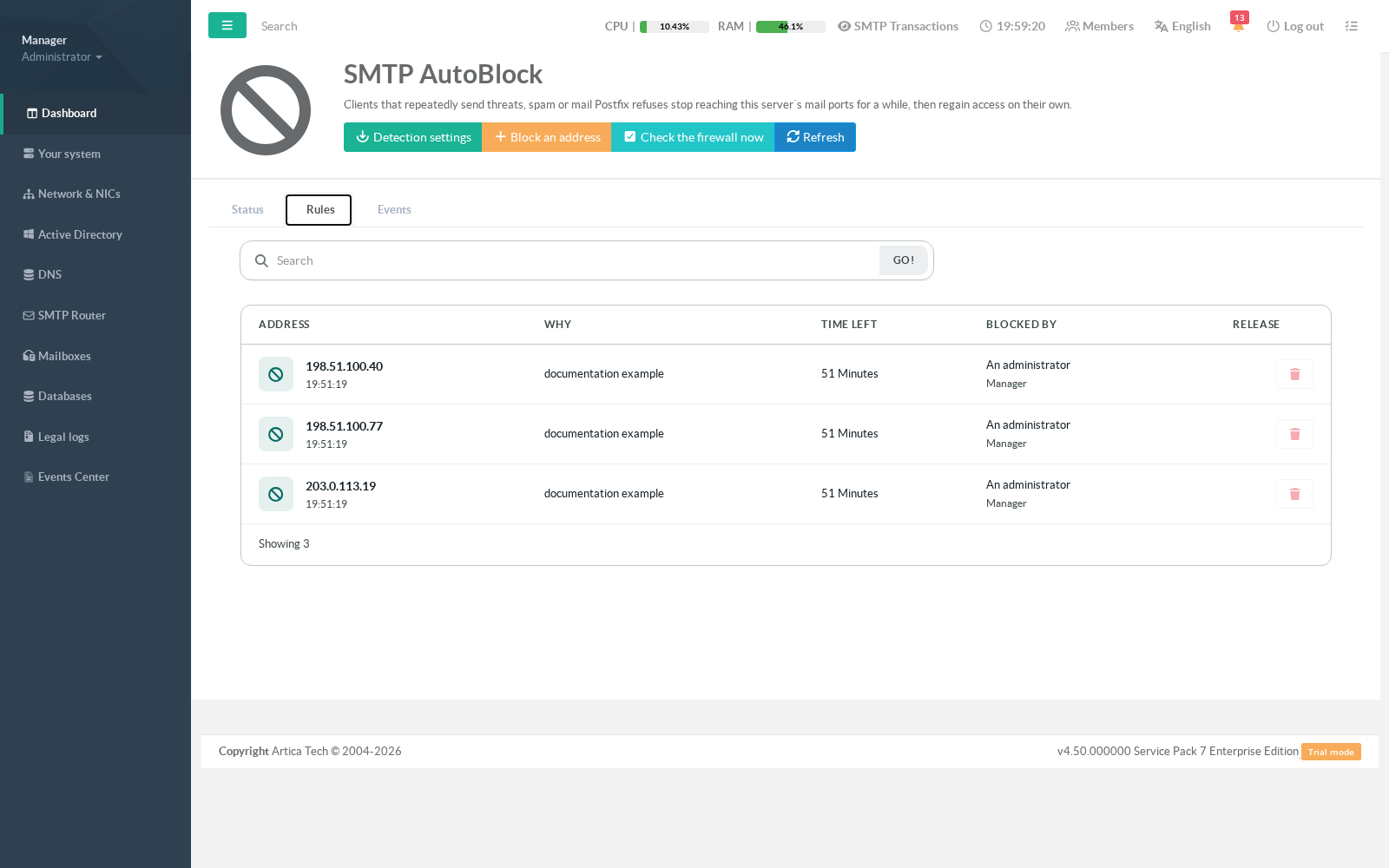Click the block icon beside 203.0.113.19
The width and height of the screenshot is (1389, 868).
pos(276,494)
